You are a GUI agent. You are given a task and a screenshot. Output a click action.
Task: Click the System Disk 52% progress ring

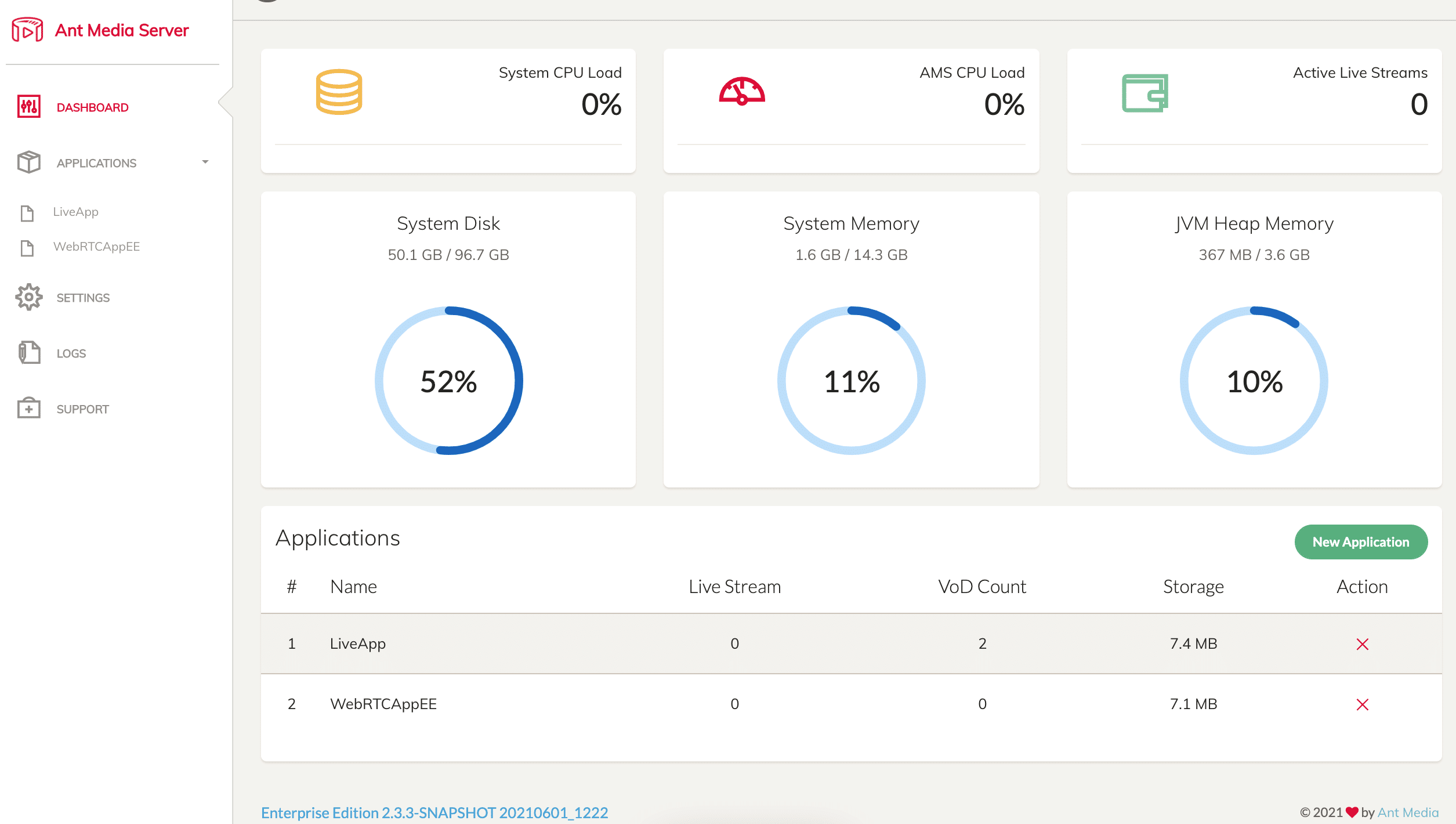tap(448, 381)
